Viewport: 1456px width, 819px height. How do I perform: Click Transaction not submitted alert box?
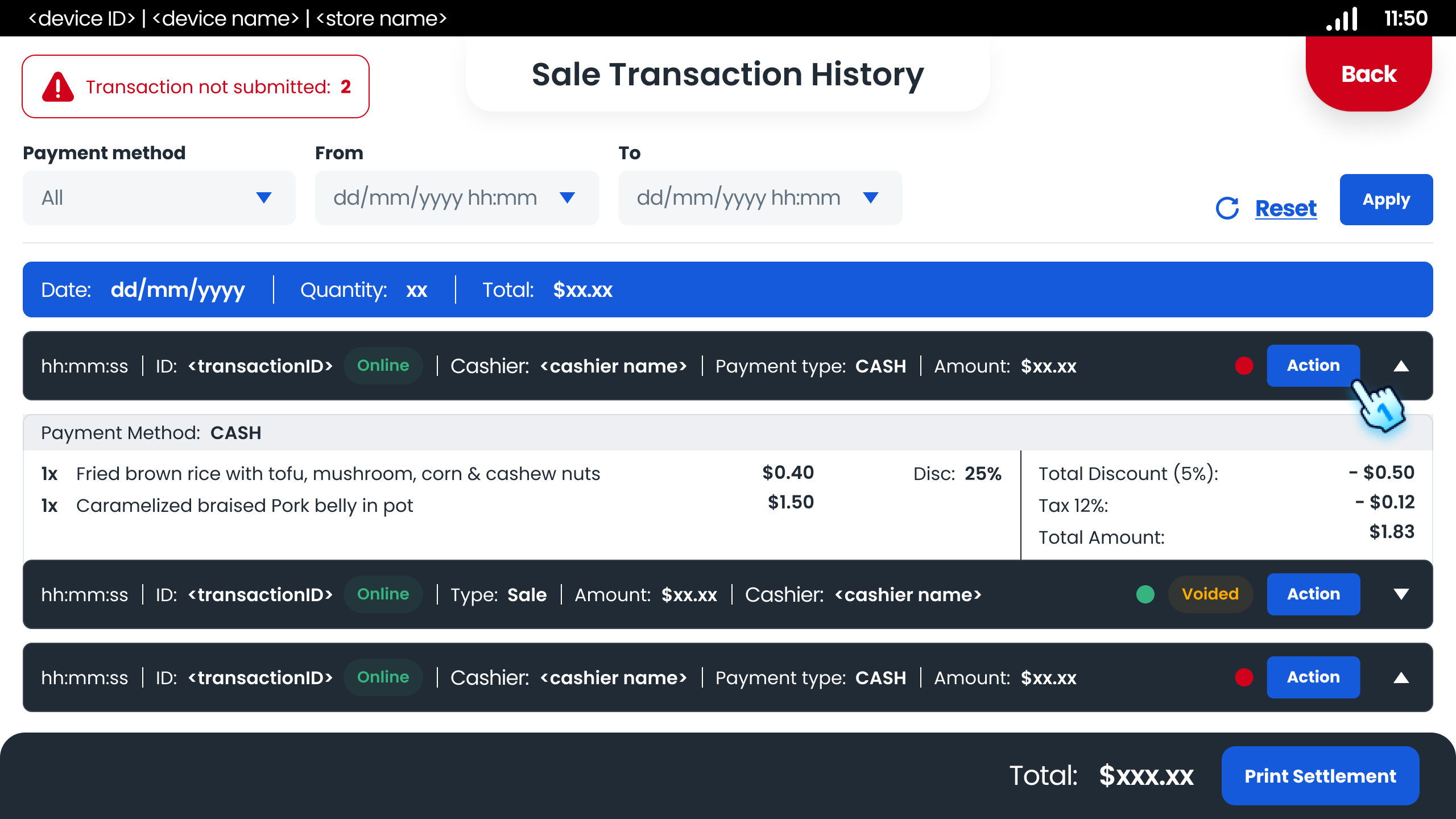(x=196, y=86)
